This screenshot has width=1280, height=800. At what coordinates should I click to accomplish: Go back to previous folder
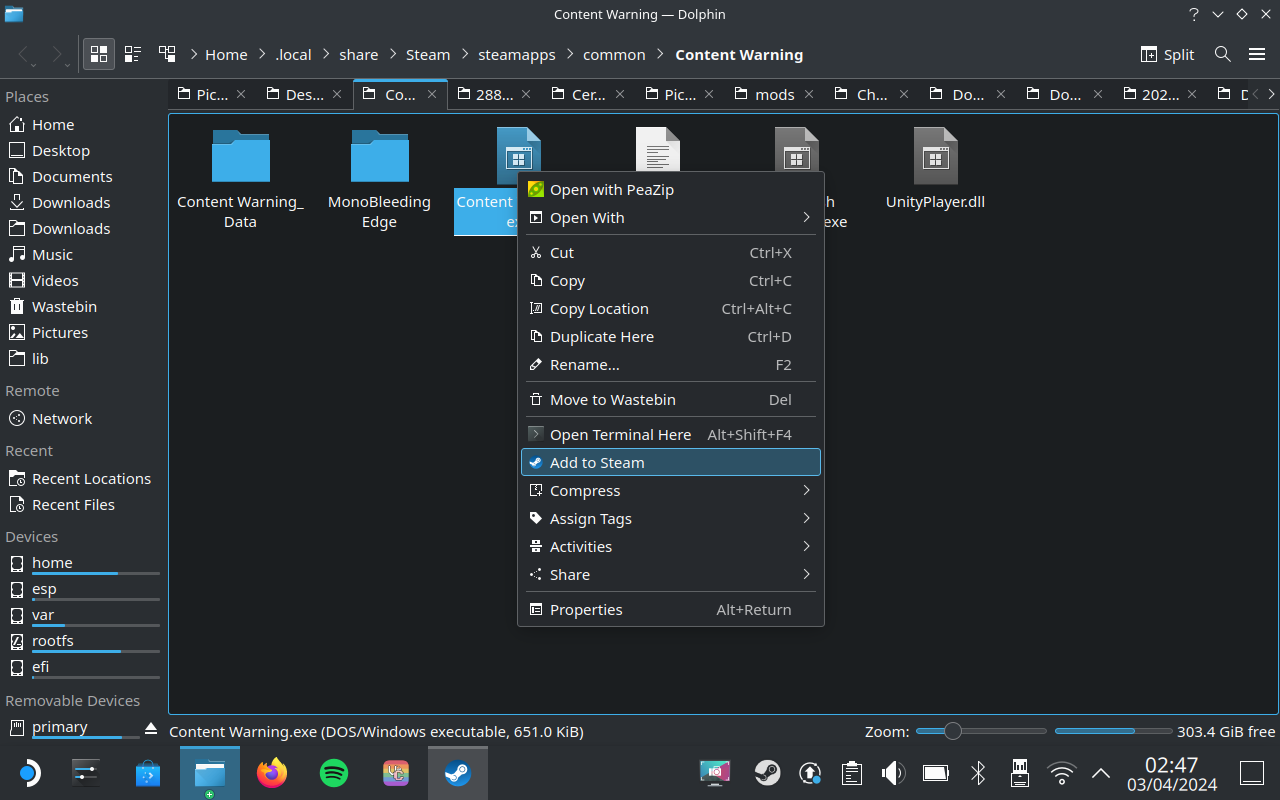pyautogui.click(x=23, y=54)
